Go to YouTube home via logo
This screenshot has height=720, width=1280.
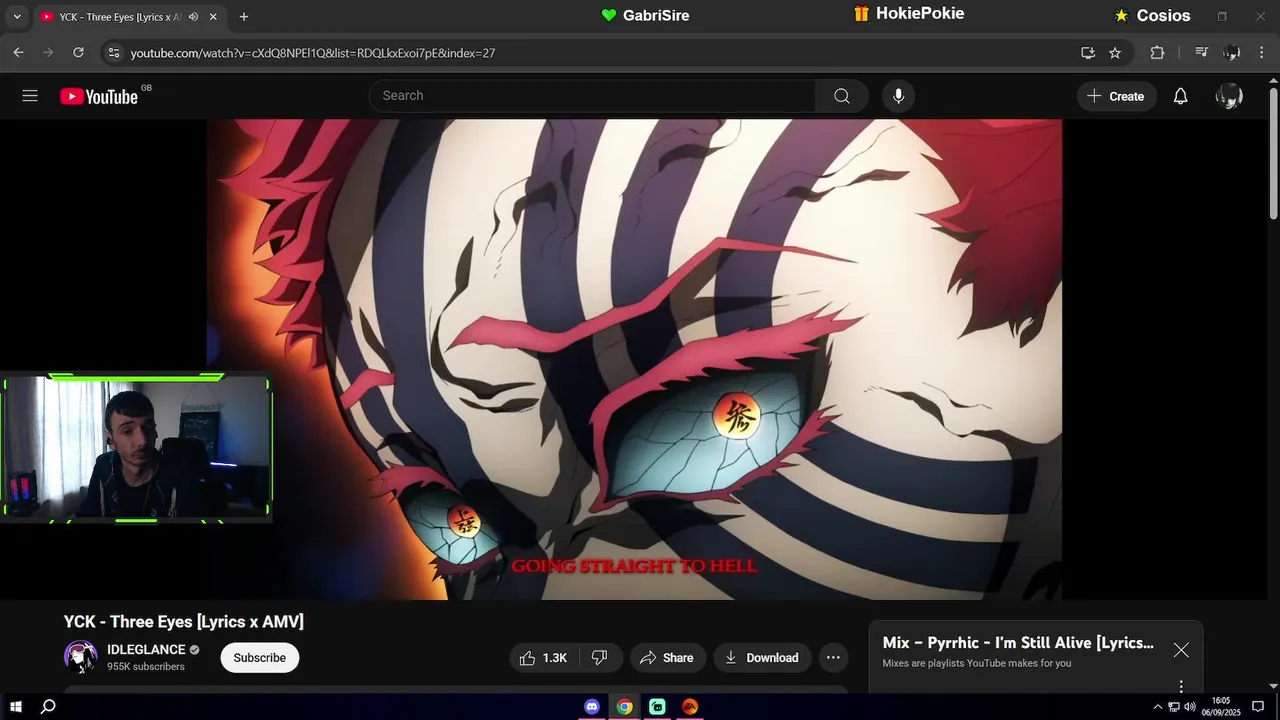tap(99, 96)
